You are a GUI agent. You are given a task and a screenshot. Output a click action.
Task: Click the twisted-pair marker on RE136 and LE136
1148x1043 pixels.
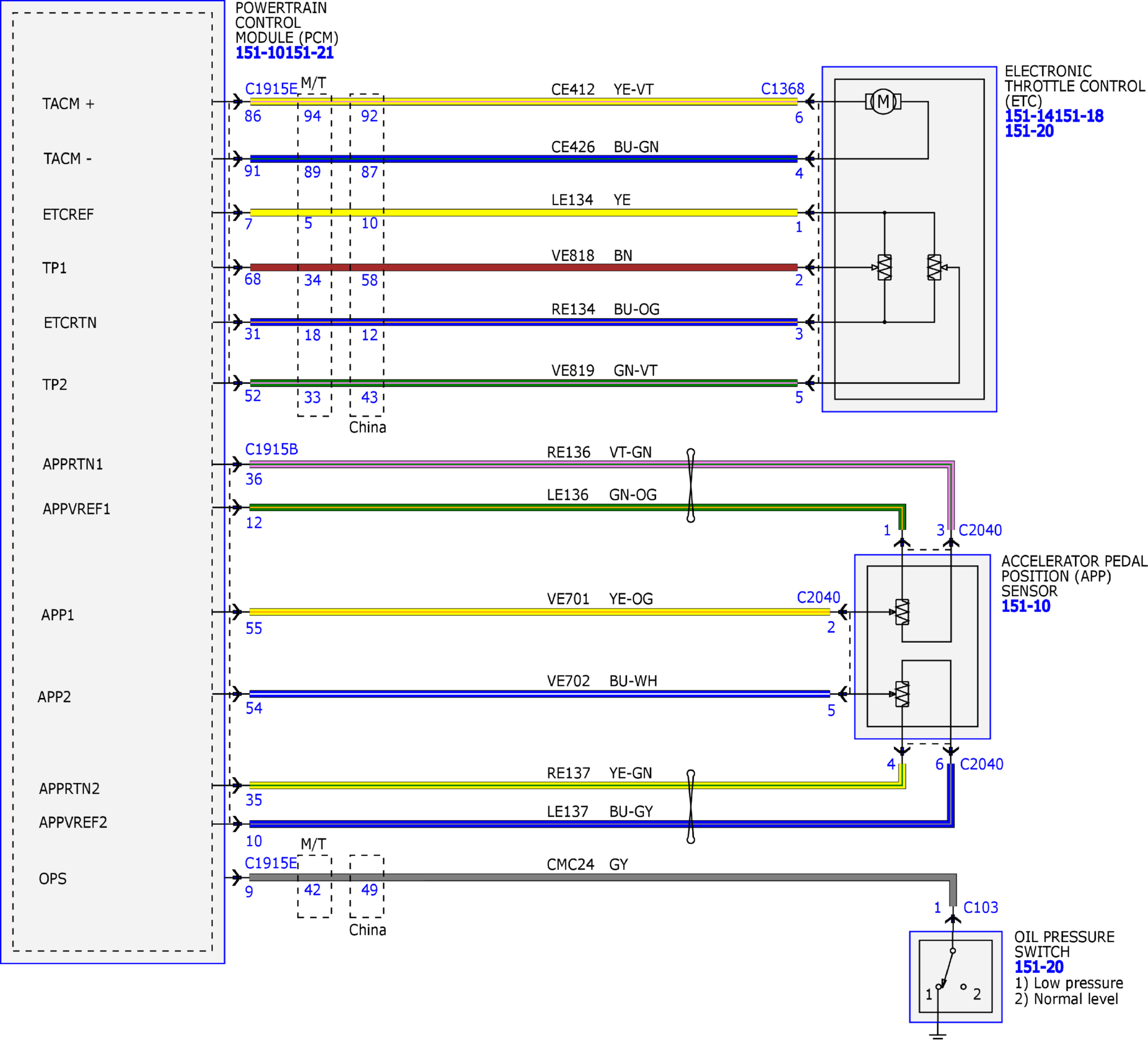pyautogui.click(x=691, y=485)
